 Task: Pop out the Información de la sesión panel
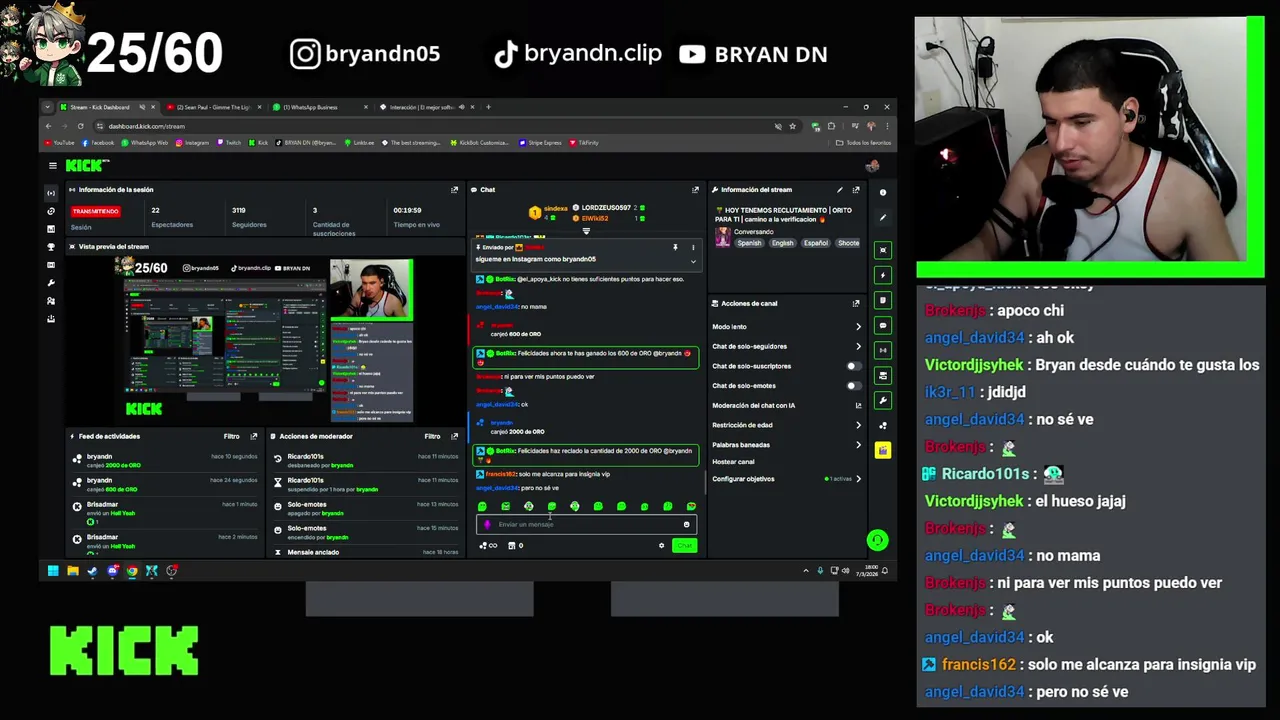454,189
